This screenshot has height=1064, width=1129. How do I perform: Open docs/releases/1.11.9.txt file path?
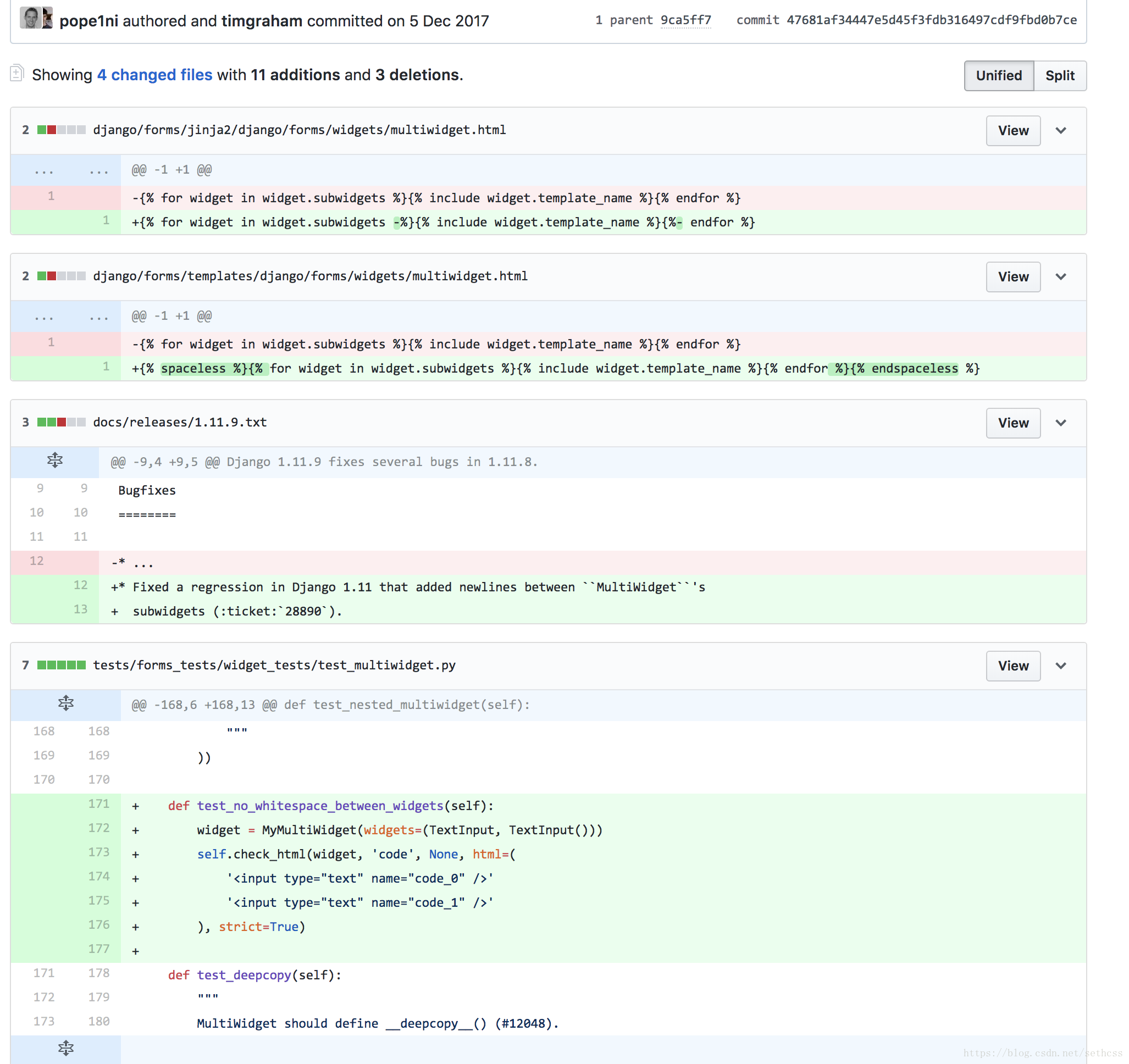click(x=179, y=423)
